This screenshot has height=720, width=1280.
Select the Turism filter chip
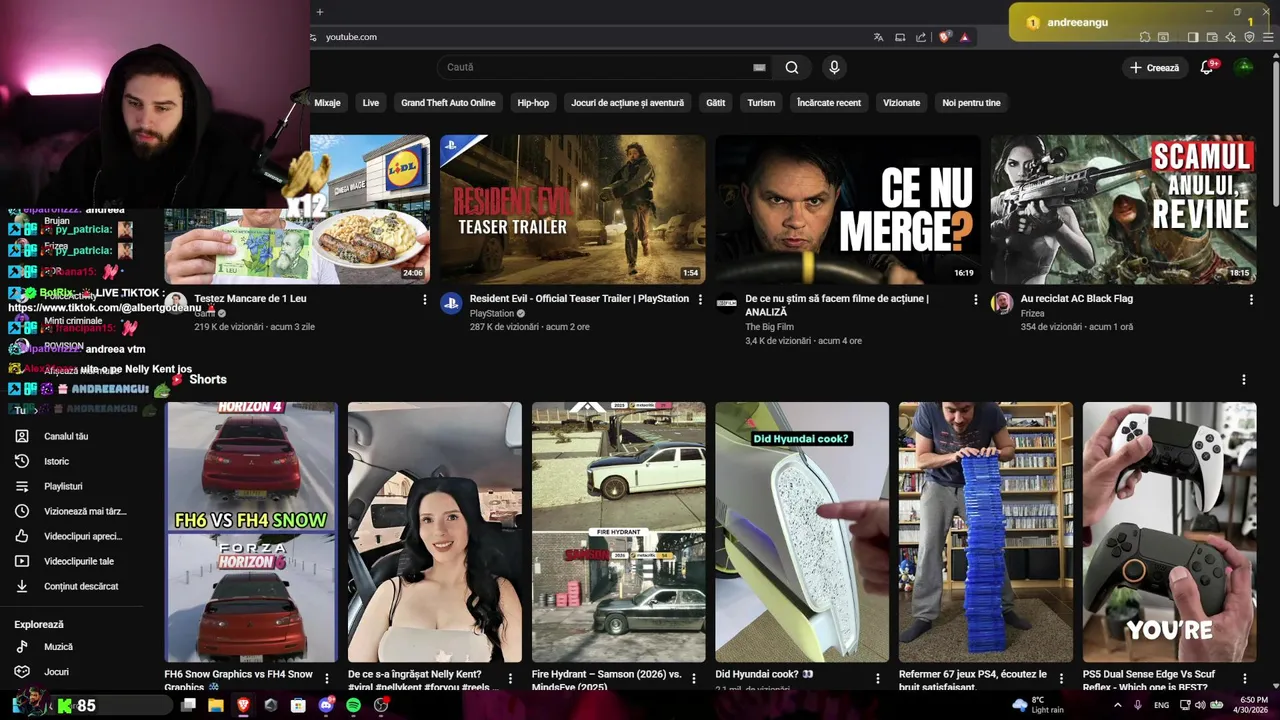click(x=761, y=103)
